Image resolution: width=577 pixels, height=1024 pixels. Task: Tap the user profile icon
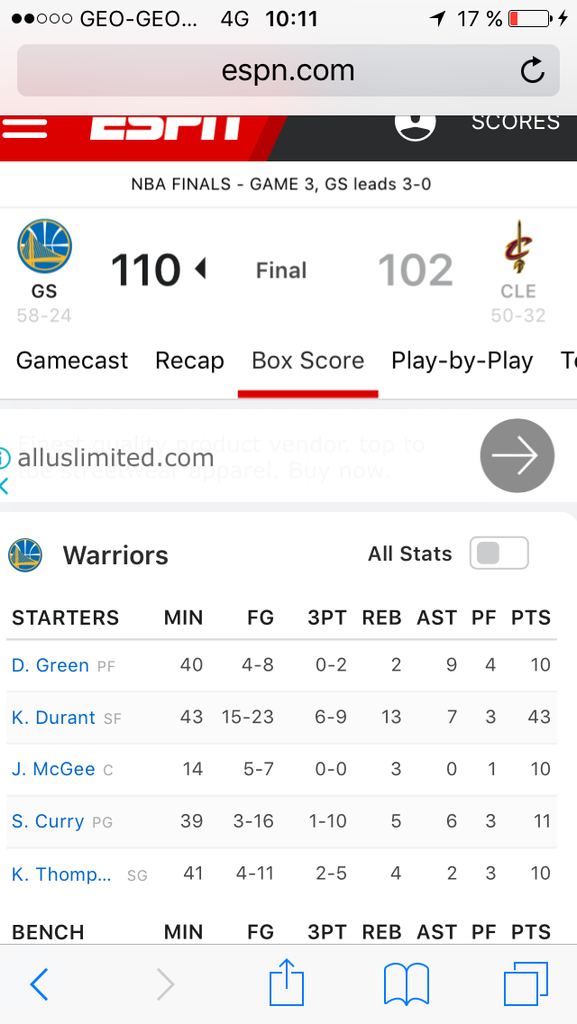415,125
